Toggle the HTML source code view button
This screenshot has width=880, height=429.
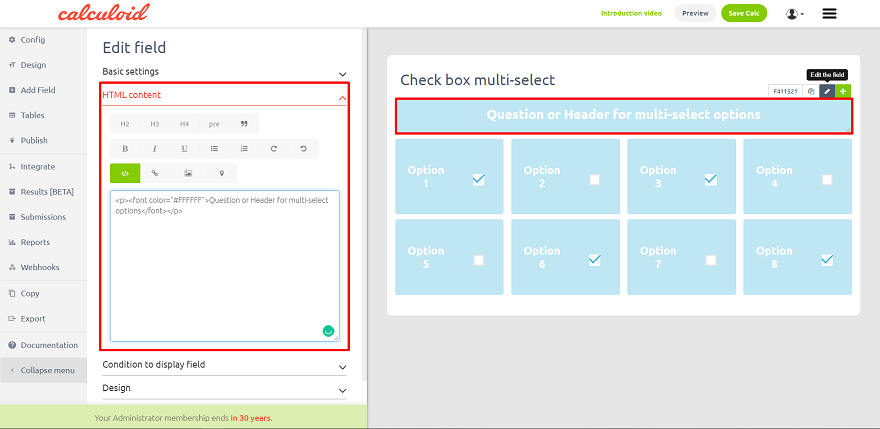click(125, 173)
